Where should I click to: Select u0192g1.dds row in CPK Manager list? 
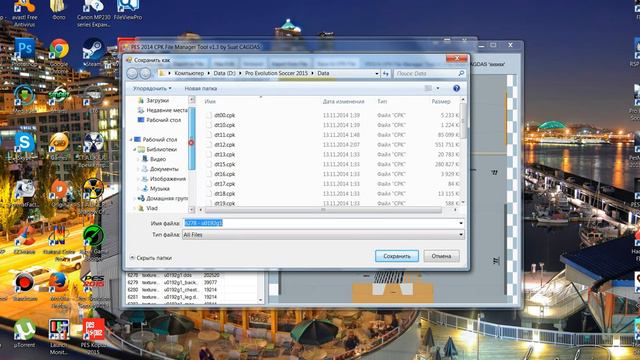point(177,276)
